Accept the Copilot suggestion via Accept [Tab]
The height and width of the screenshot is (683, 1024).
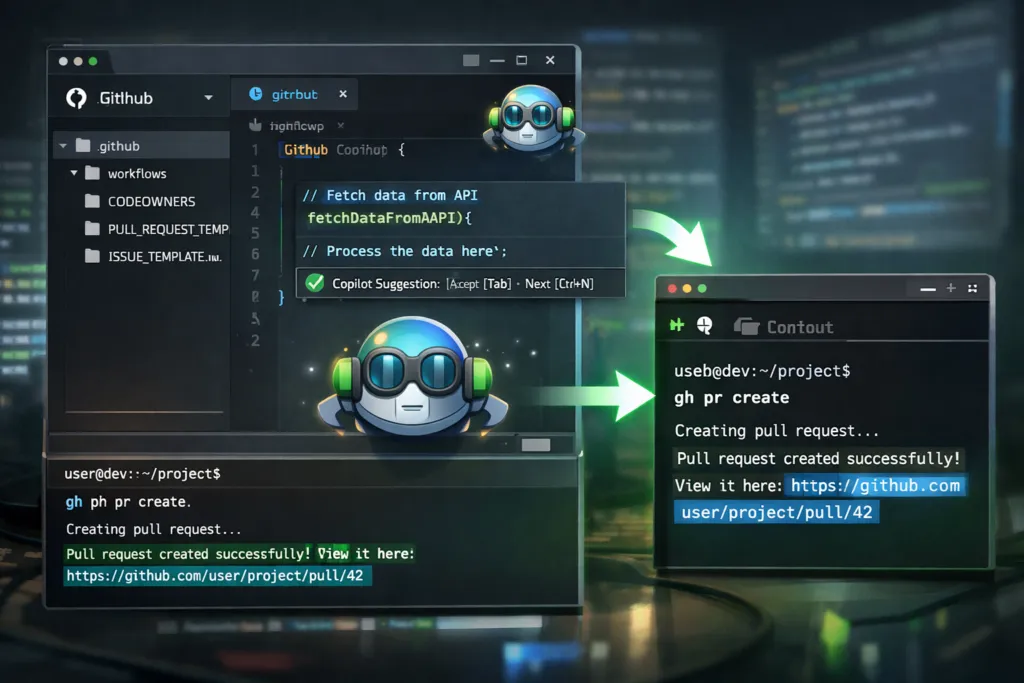479,284
